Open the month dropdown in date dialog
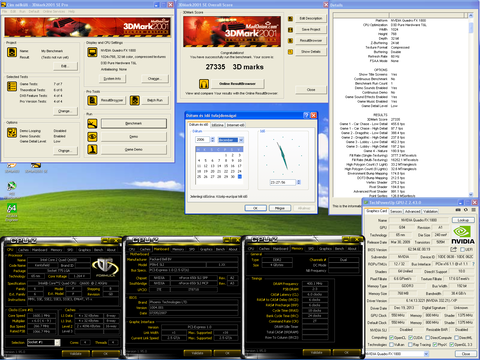Viewport: 480px width, 360px height. click(x=241, y=140)
